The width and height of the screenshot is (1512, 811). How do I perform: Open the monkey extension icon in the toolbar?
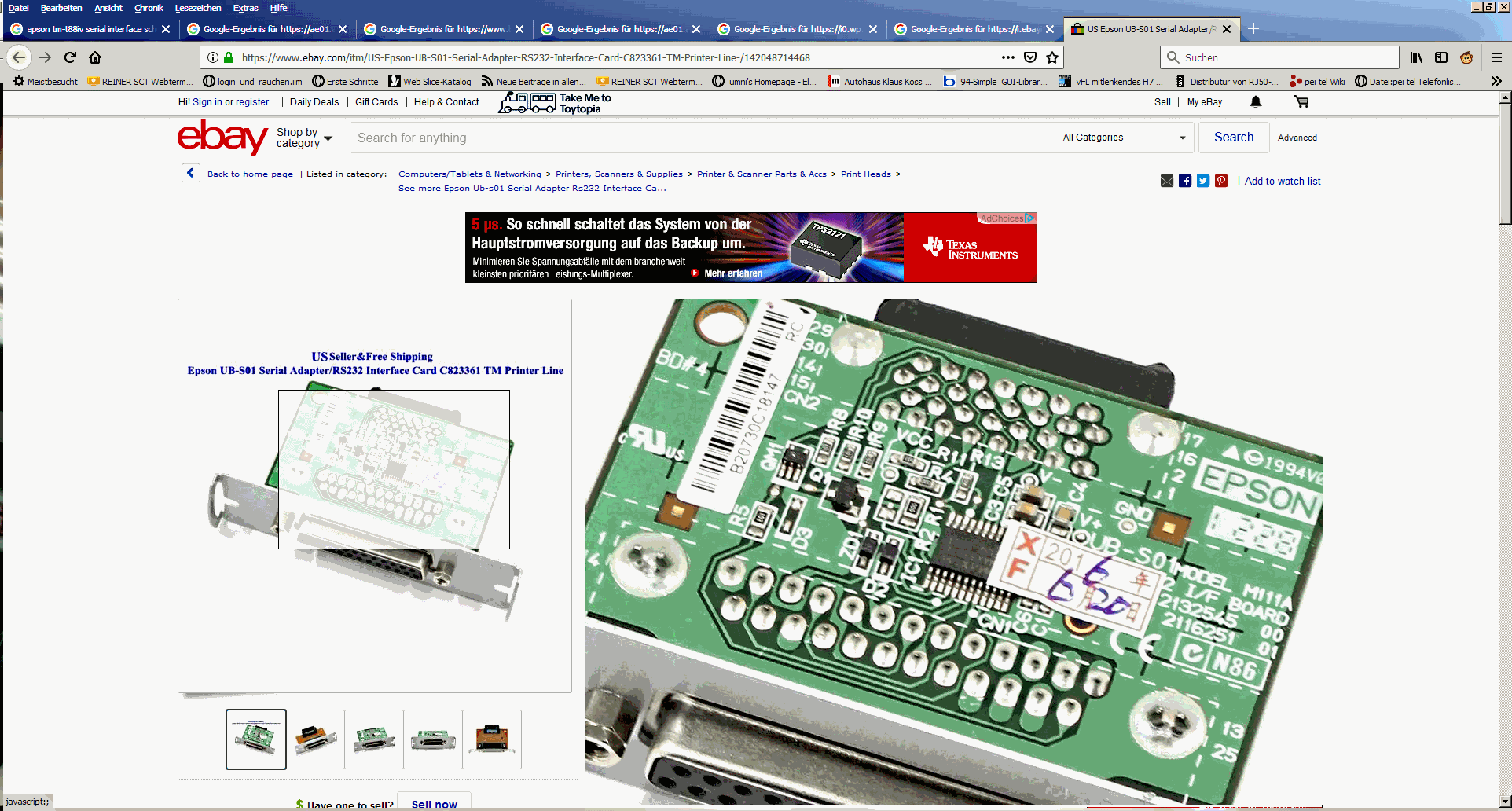tap(1466, 57)
